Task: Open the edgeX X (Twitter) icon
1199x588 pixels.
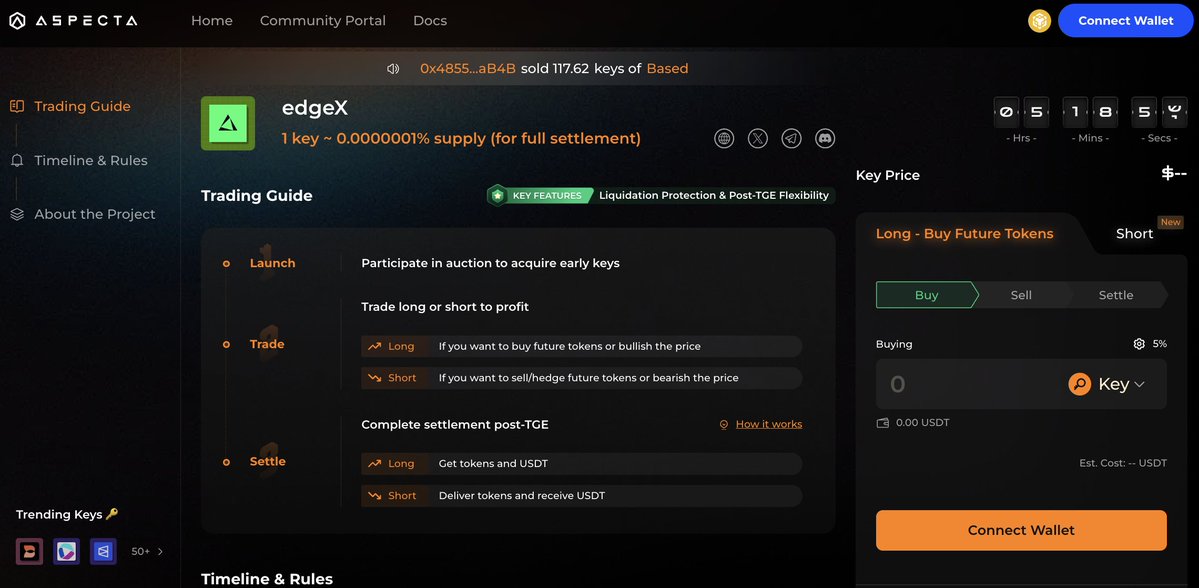Action: tap(758, 138)
